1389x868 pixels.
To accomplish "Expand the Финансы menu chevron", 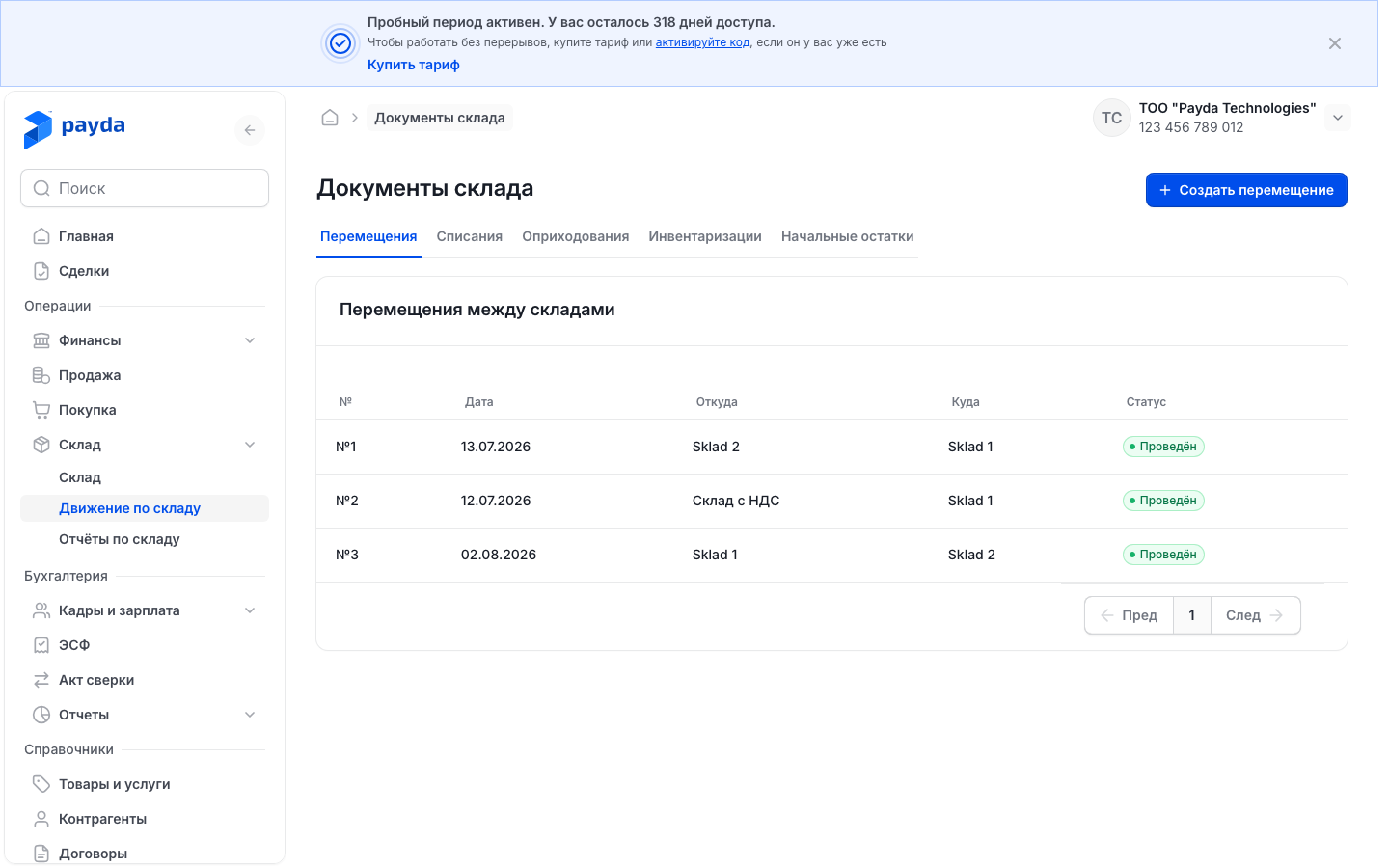I will click(x=250, y=340).
